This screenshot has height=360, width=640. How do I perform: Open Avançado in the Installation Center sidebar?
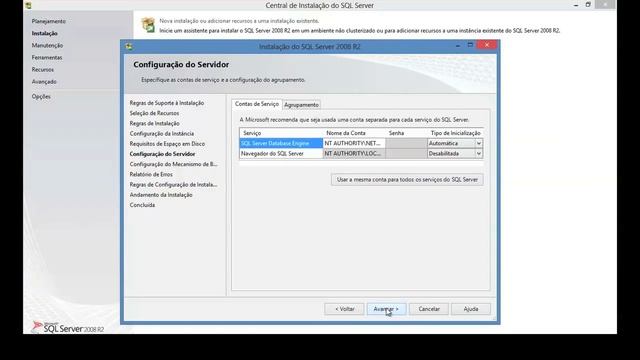point(44,82)
